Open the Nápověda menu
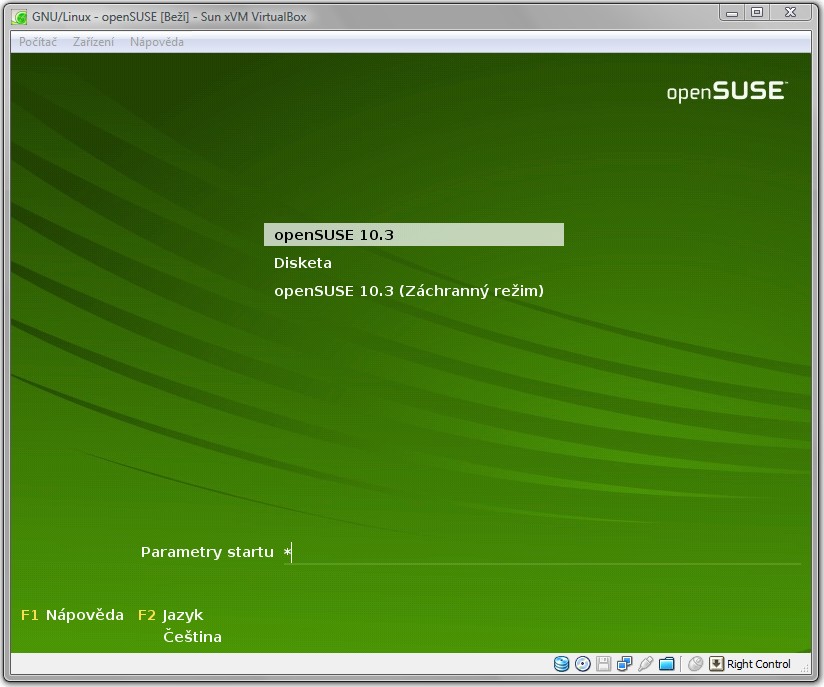Screen dimensions: 824x687 point(157,42)
